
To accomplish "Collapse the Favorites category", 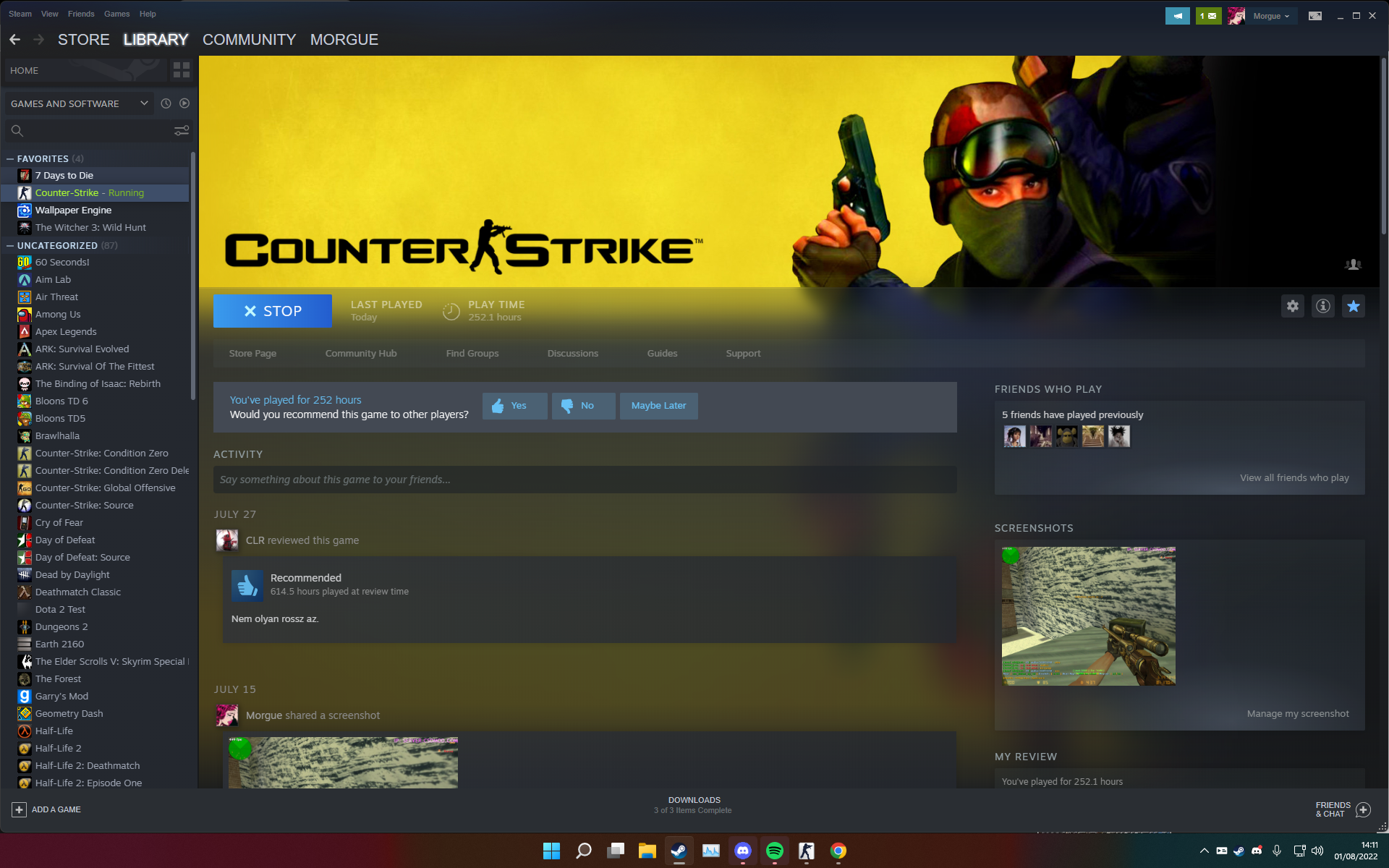I will [x=10, y=158].
